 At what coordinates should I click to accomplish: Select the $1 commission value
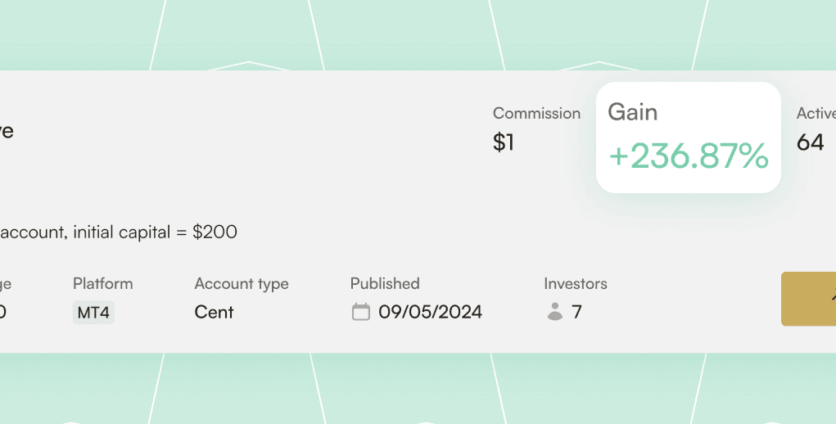[504, 143]
